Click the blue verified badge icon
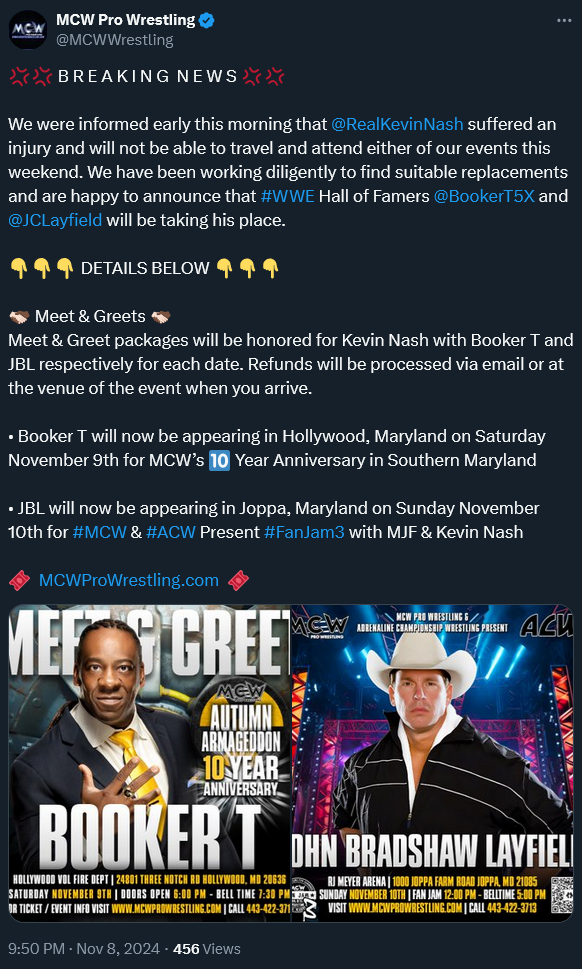This screenshot has width=582, height=969. coord(207,20)
